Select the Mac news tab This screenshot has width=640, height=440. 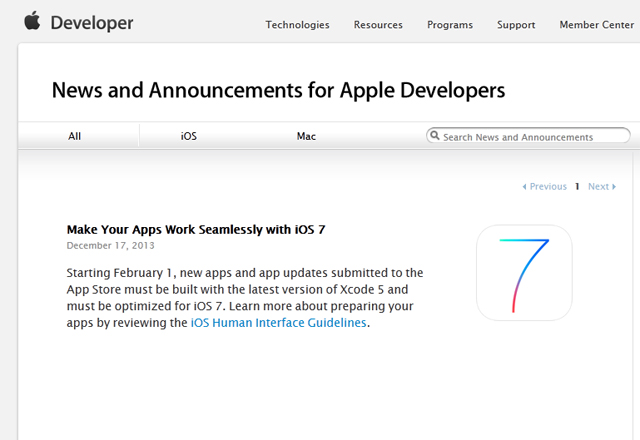(x=306, y=136)
